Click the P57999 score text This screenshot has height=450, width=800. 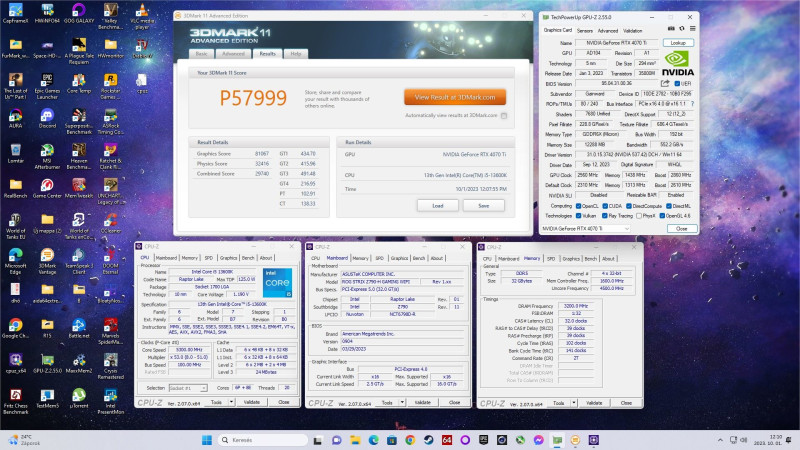(x=253, y=97)
